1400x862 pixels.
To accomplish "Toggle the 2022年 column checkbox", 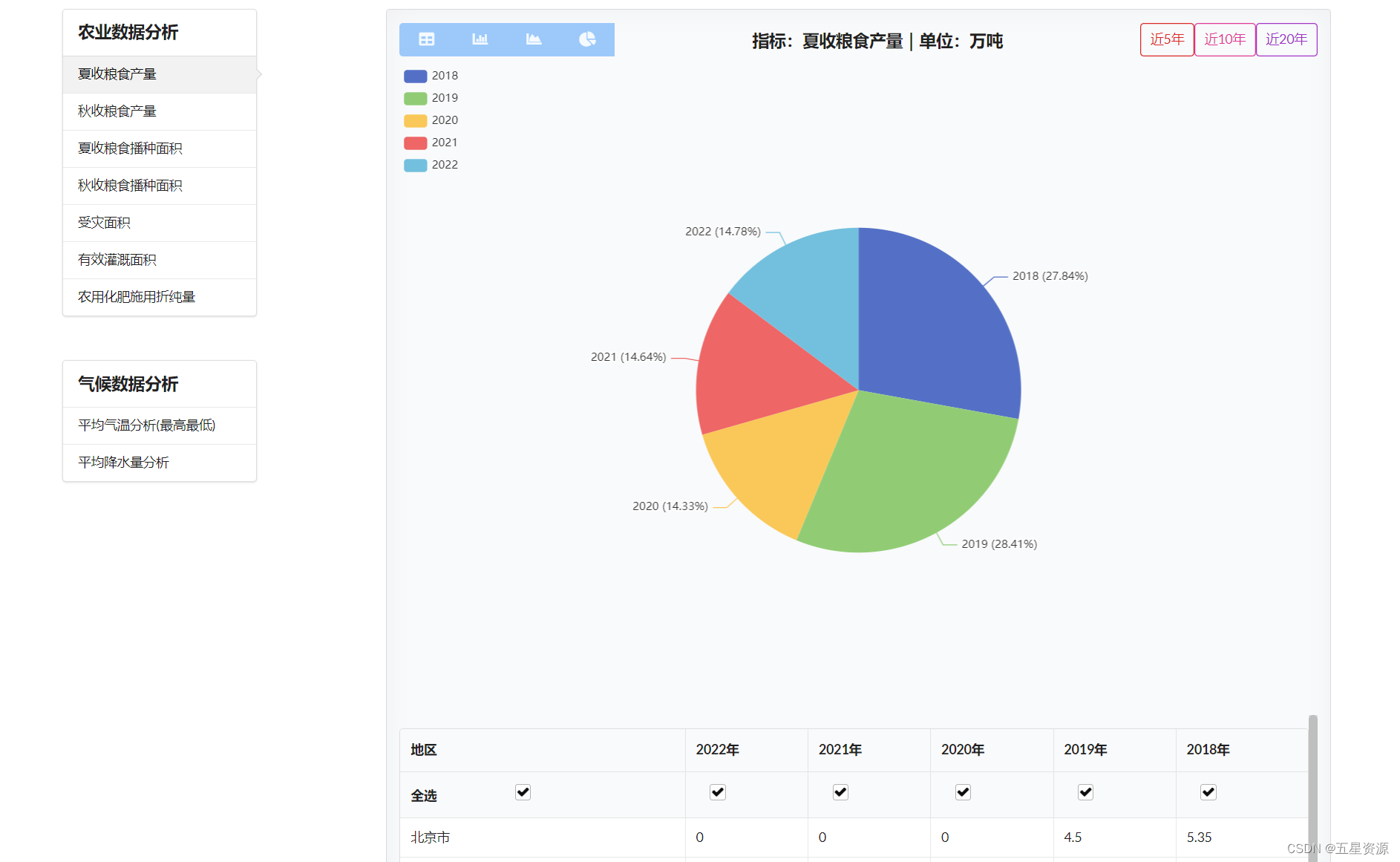I will coord(717,792).
